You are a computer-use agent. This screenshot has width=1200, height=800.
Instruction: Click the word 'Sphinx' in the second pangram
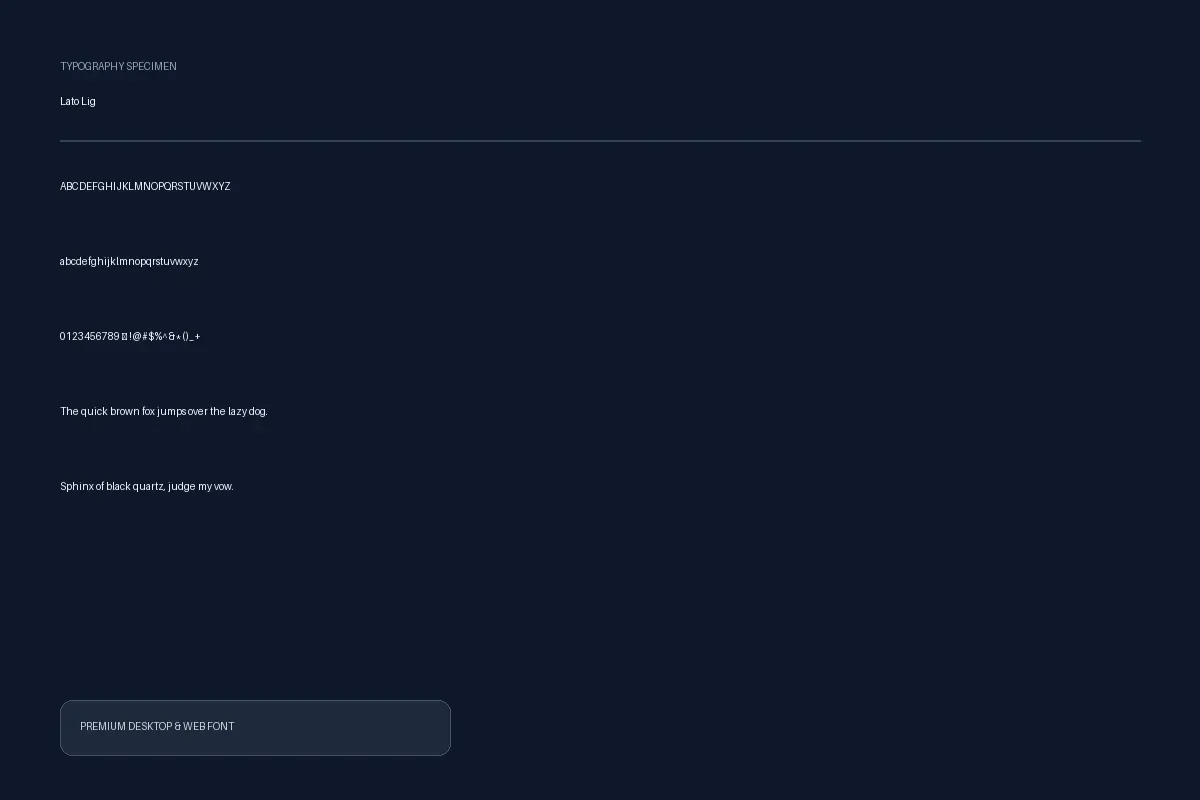pos(76,486)
